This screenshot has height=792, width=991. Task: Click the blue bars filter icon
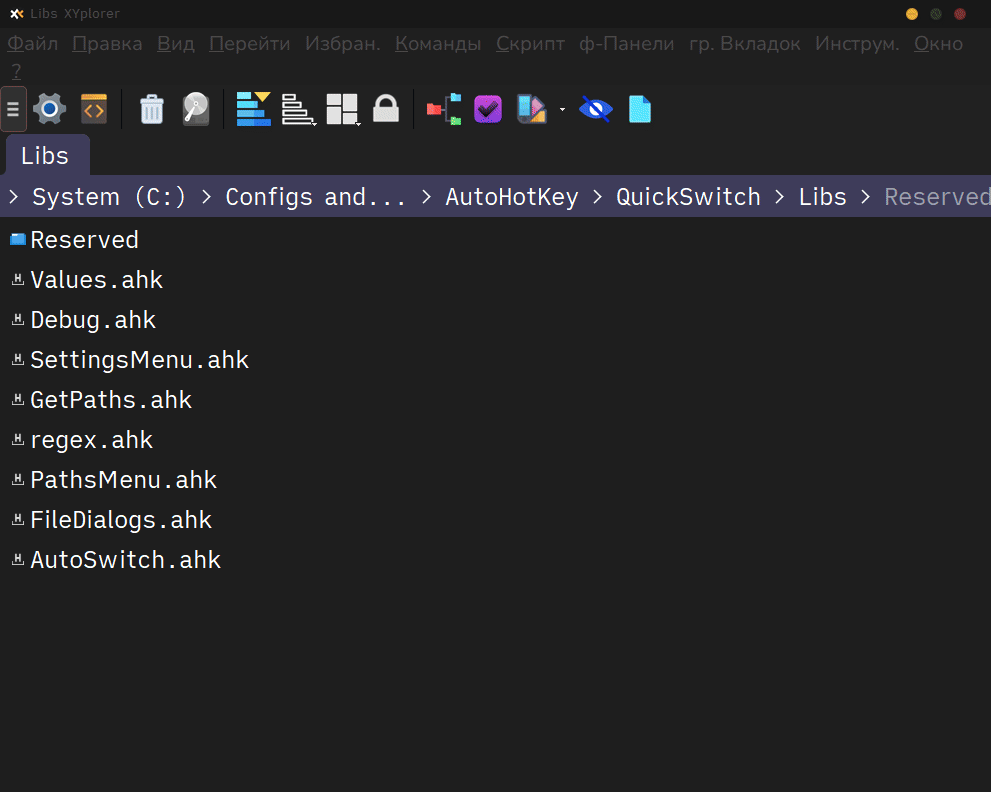click(253, 109)
